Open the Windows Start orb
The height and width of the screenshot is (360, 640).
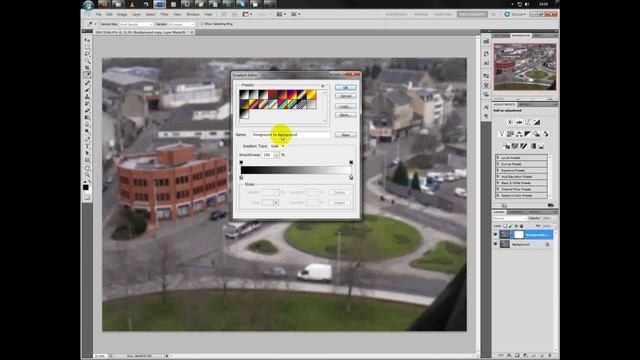(88, 5)
